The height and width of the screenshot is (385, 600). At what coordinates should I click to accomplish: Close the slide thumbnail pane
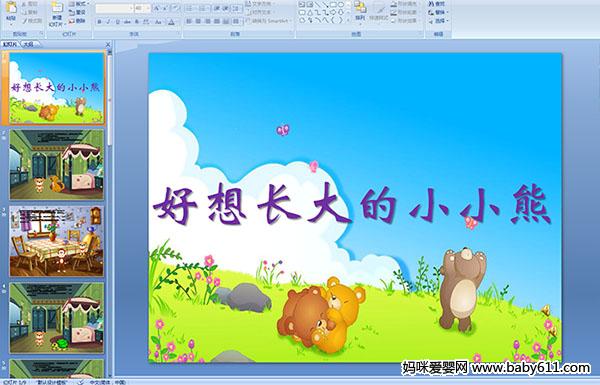(108, 44)
